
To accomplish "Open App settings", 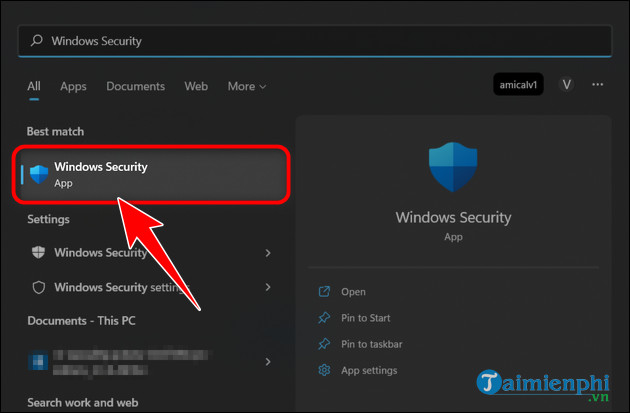I will tap(369, 370).
